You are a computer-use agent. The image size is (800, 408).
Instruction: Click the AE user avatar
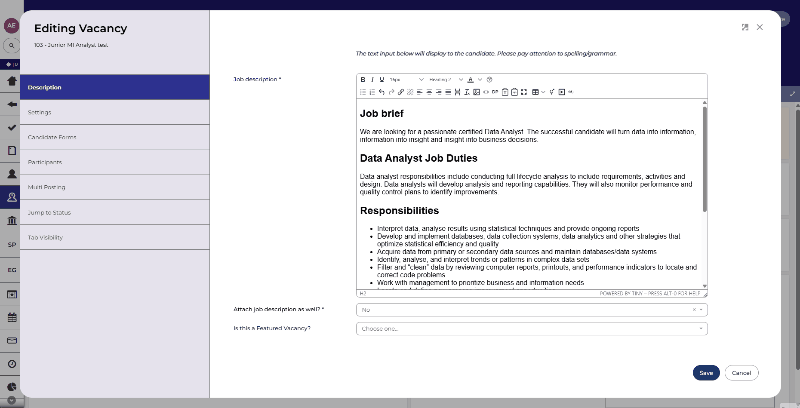coord(11,26)
